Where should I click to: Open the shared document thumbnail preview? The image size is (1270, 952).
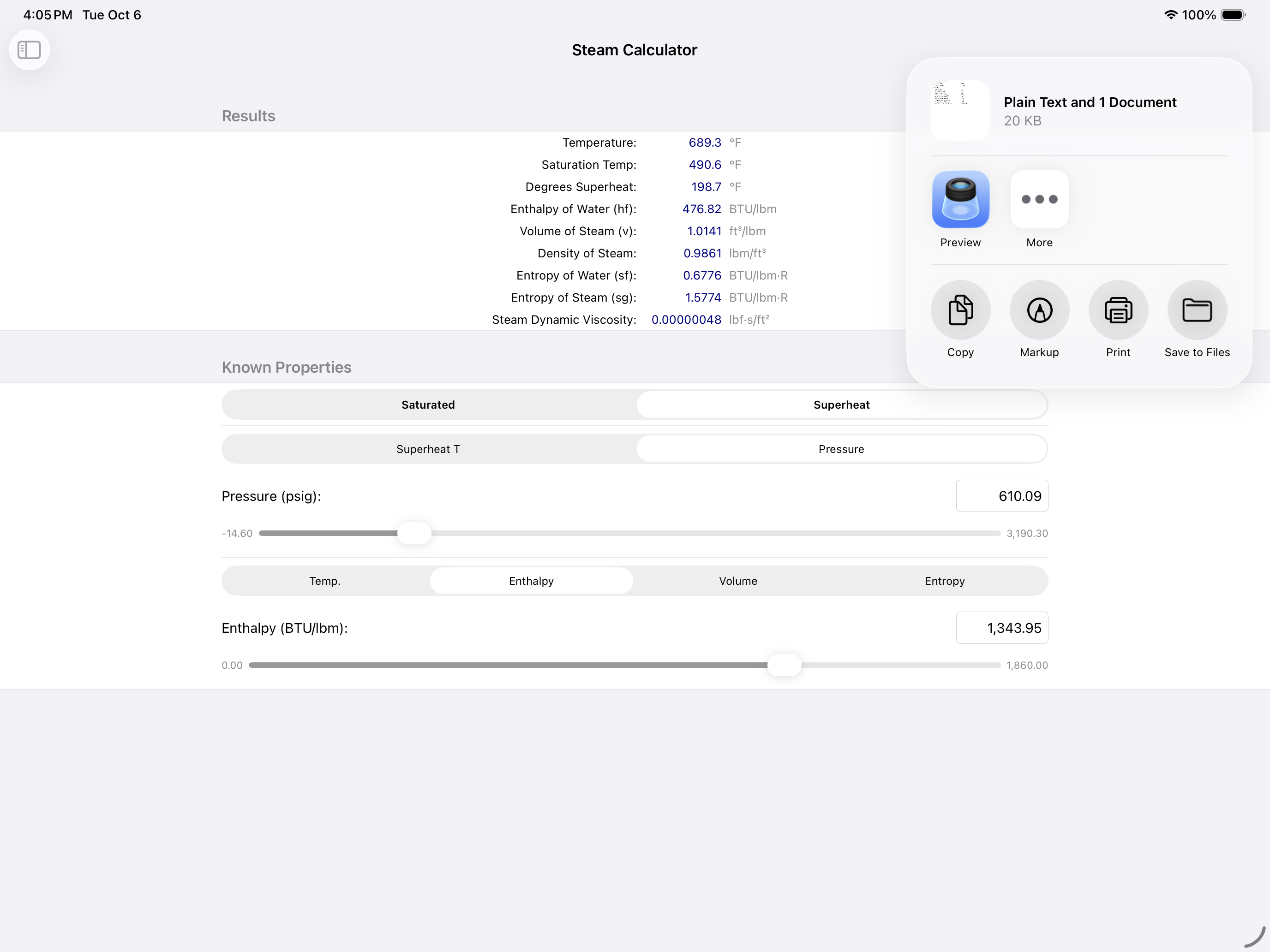(x=960, y=110)
